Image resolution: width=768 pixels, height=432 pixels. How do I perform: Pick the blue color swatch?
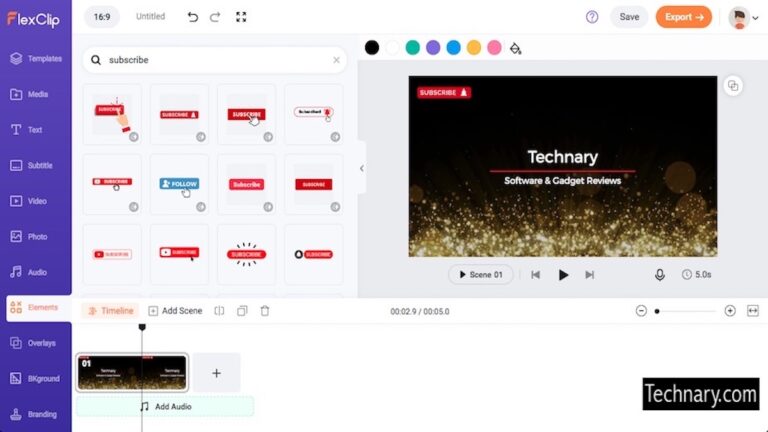pos(454,48)
